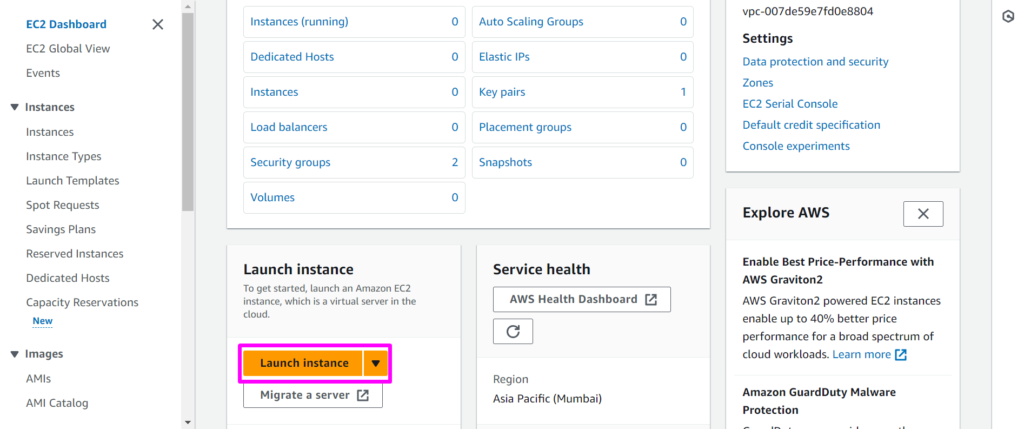
Task: Click external link icon beside Learn more
Action: (901, 355)
